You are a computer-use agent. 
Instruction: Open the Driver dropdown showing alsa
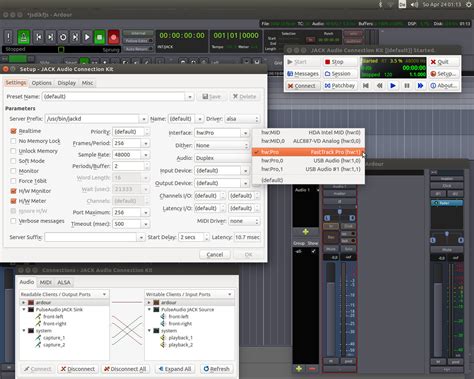pyautogui.click(x=242, y=119)
